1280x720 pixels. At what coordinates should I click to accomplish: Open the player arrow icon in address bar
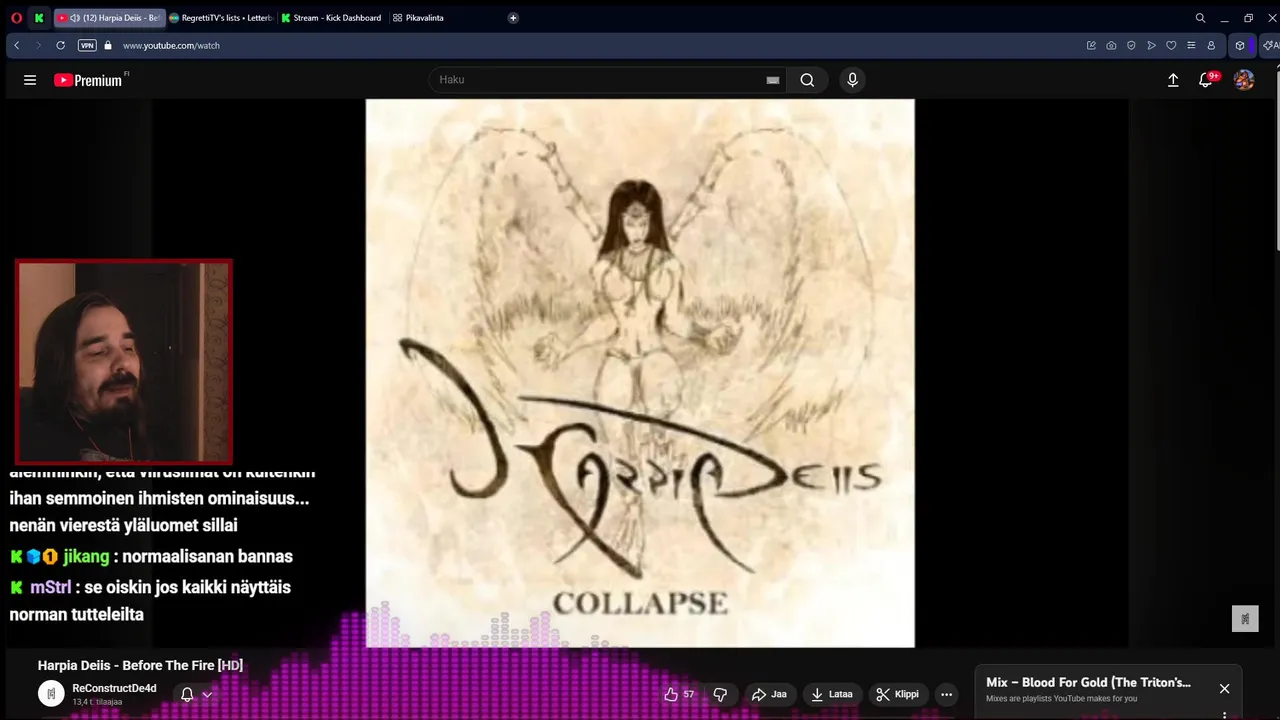point(1151,45)
